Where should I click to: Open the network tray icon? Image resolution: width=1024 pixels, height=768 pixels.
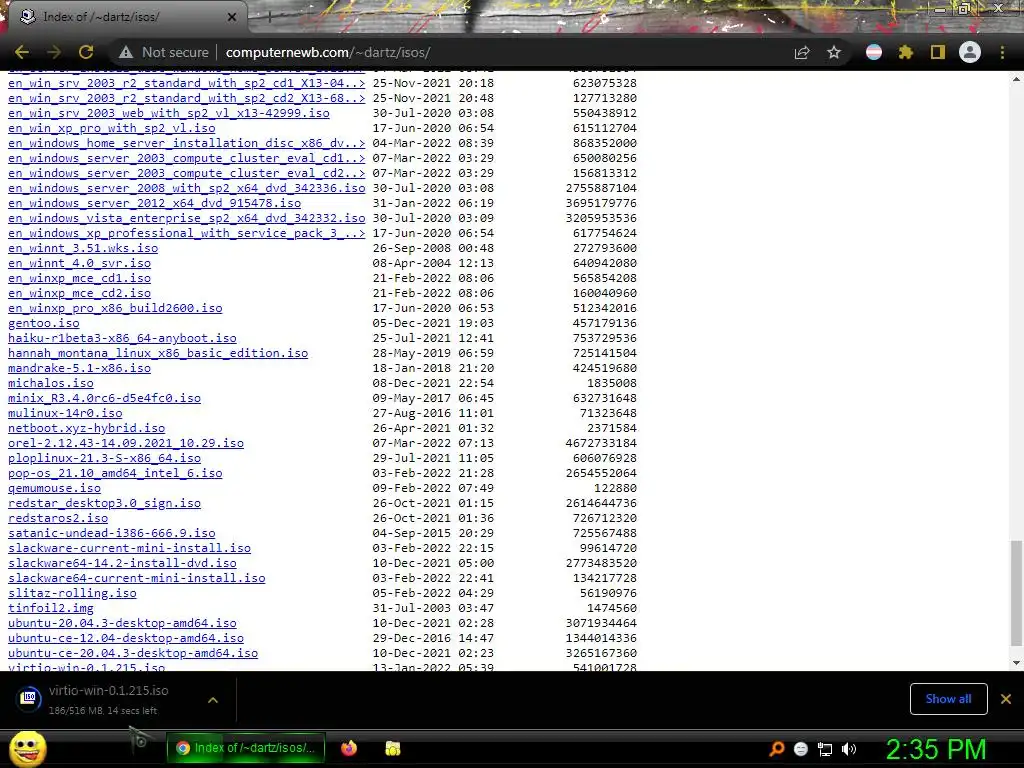tap(825, 749)
